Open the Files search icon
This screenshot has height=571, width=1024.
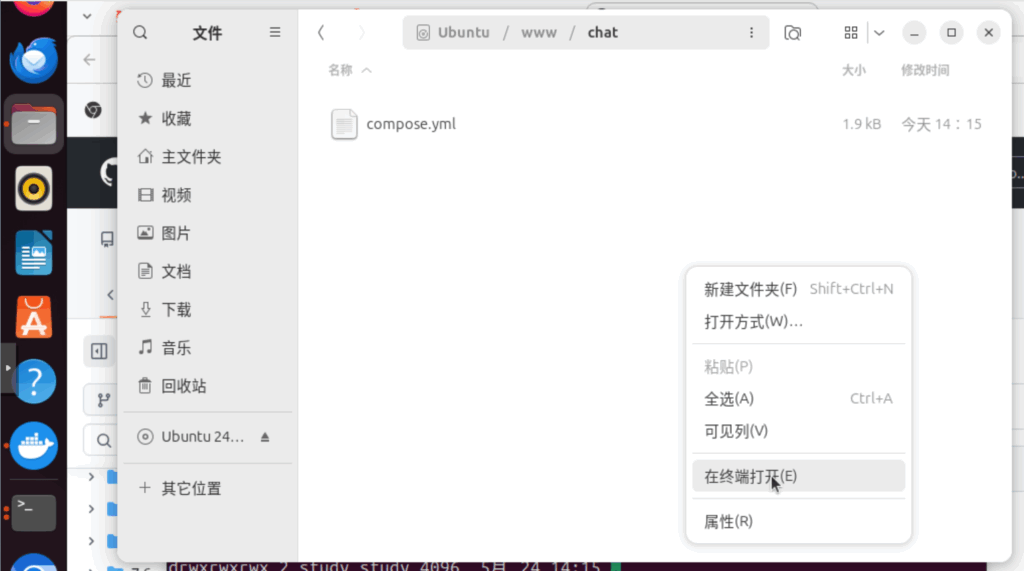140,33
